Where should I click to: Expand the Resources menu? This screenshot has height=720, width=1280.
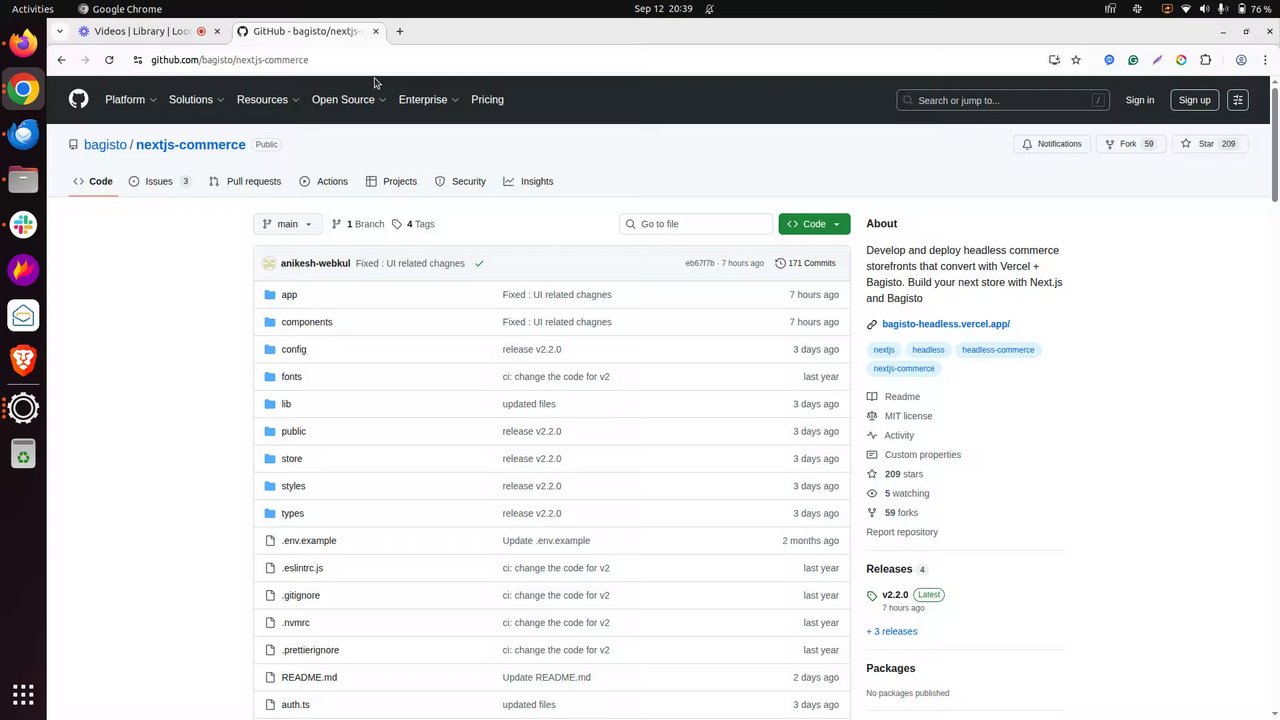[x=268, y=100]
